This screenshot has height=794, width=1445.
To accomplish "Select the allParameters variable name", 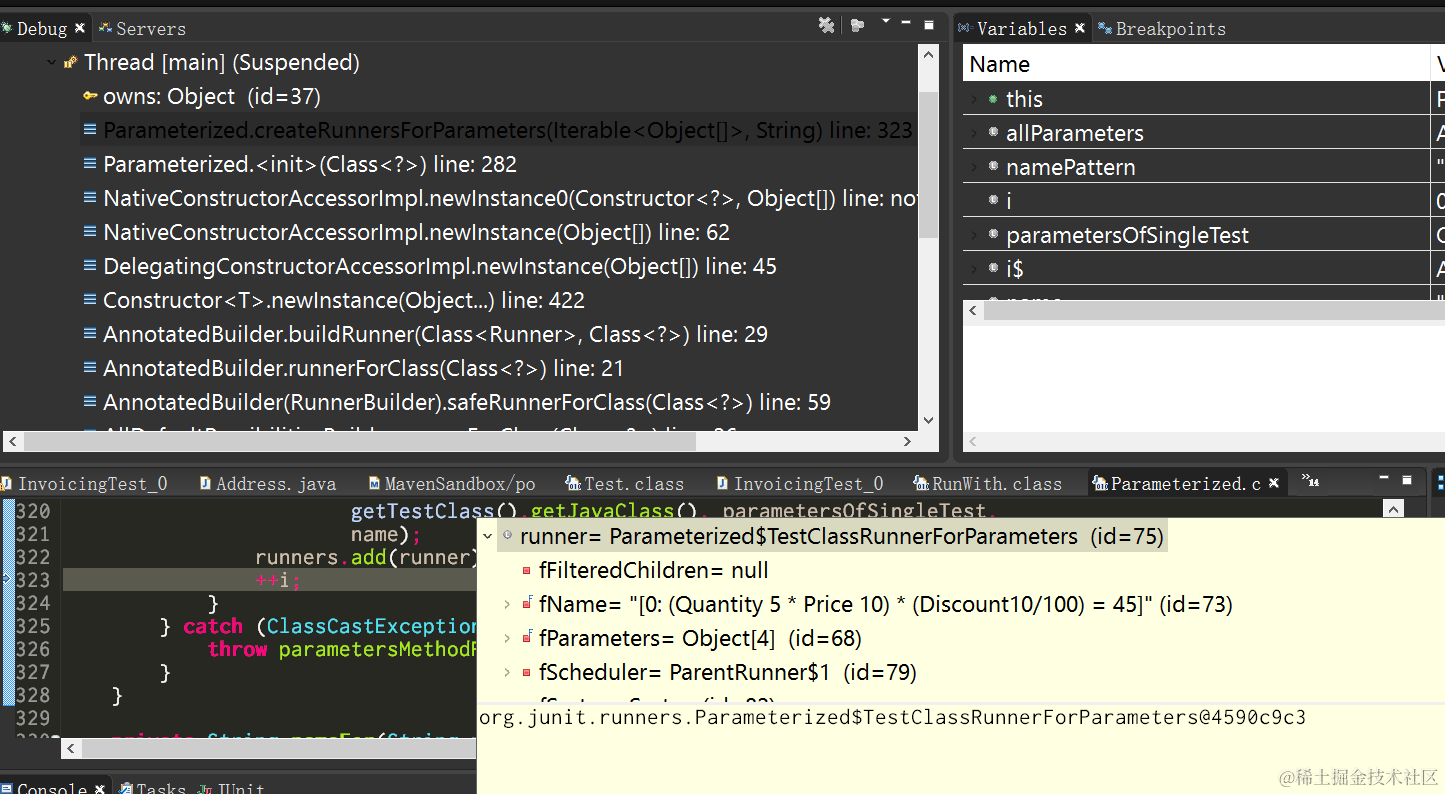I will click(1074, 133).
